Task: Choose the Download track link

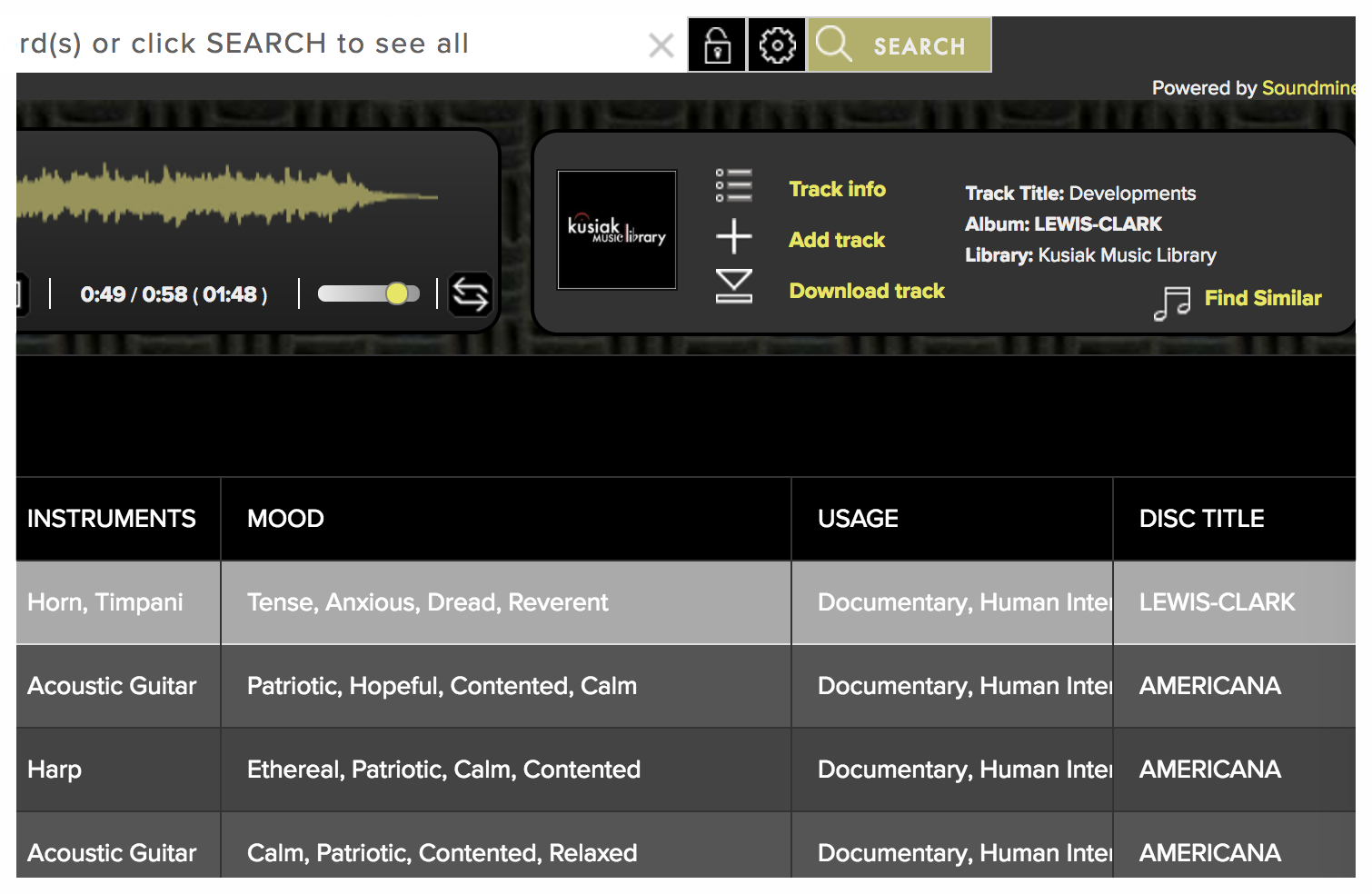Action: point(867,291)
